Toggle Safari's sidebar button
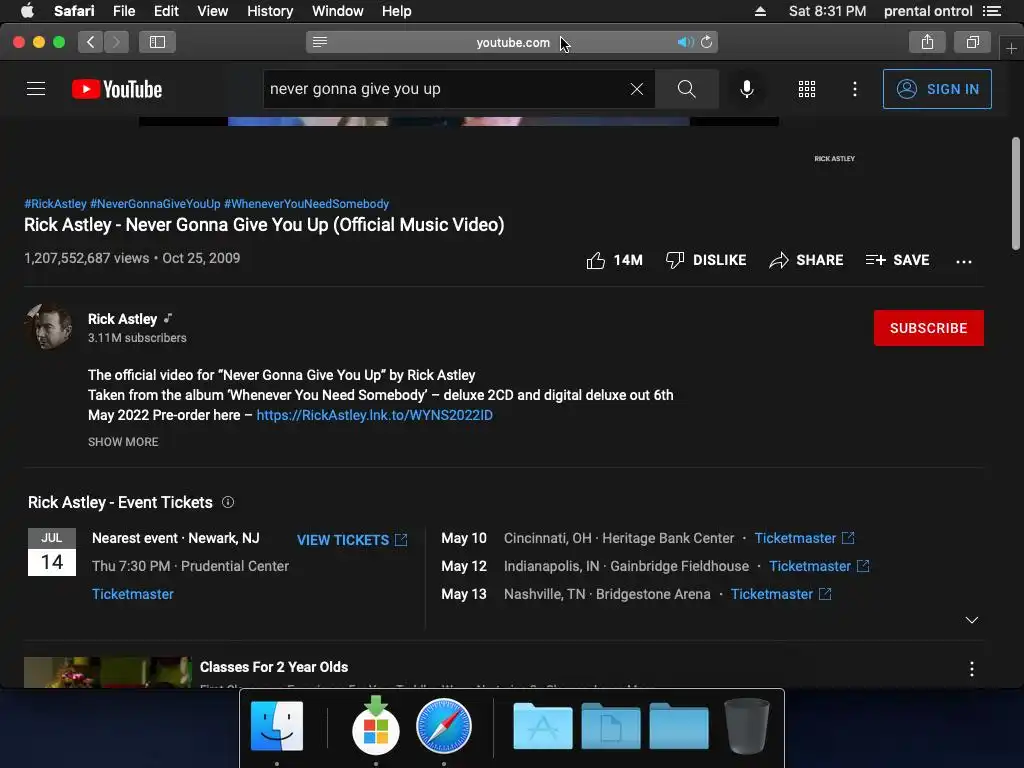 [x=157, y=42]
